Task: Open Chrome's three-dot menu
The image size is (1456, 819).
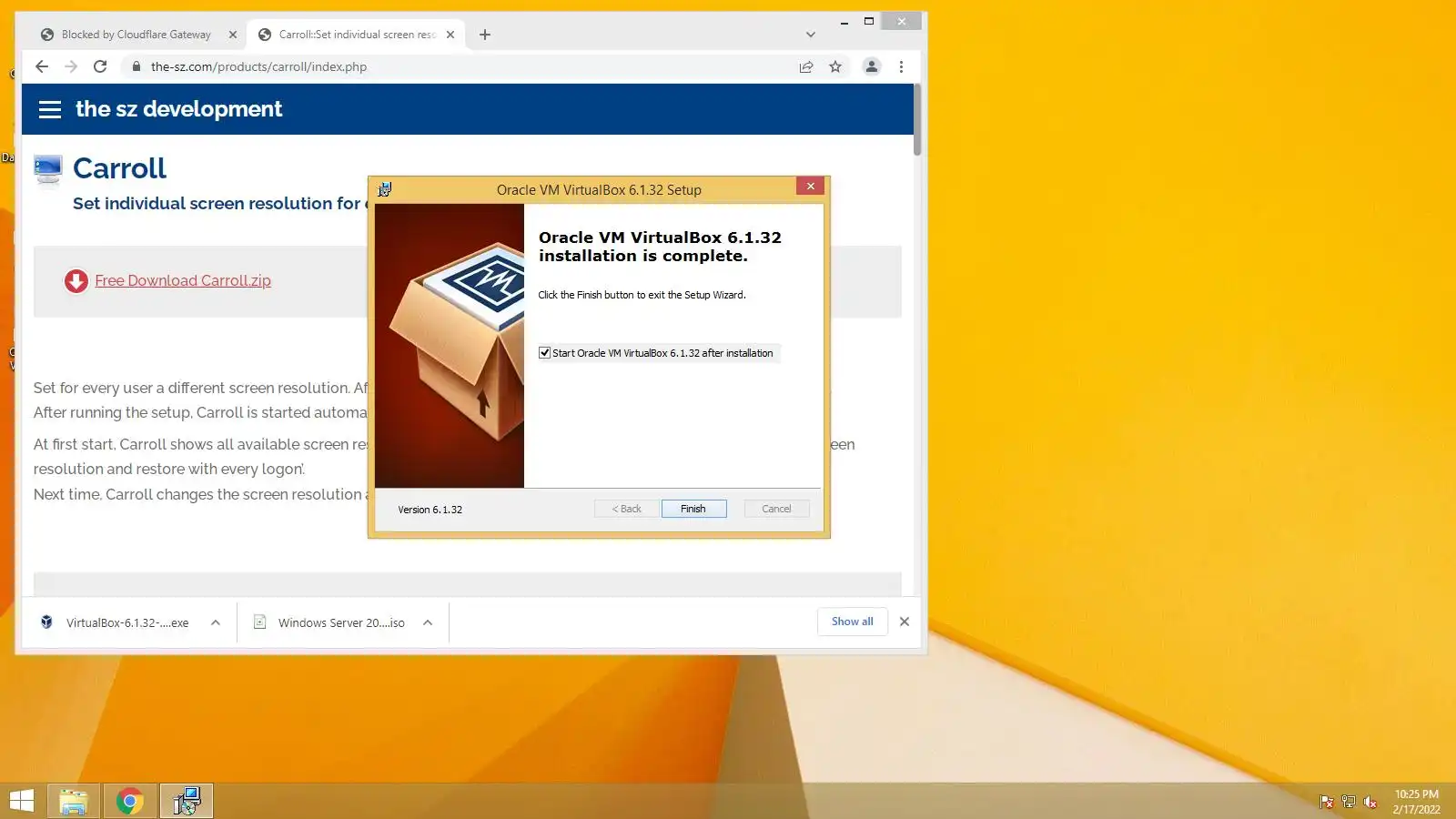Action: point(901,66)
